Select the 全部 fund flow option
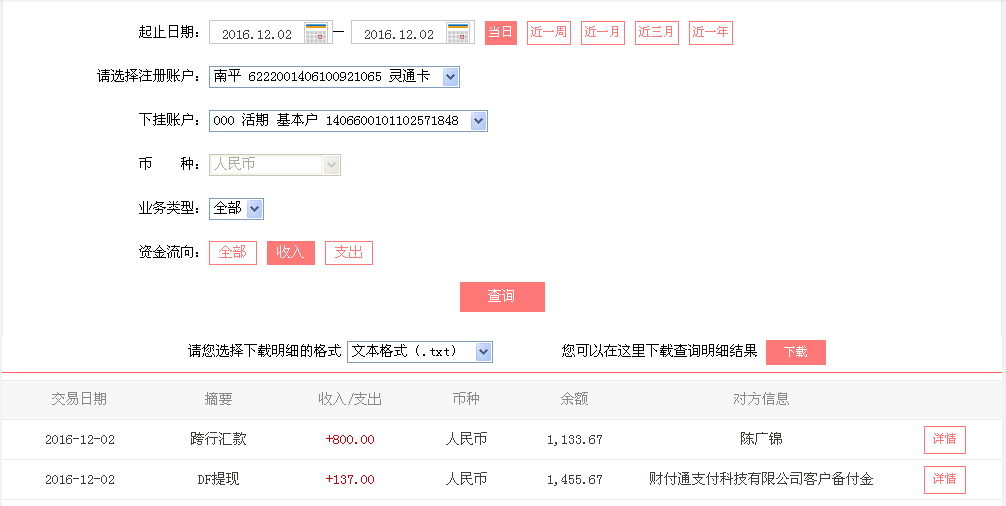This screenshot has height=506, width=1006. click(233, 253)
